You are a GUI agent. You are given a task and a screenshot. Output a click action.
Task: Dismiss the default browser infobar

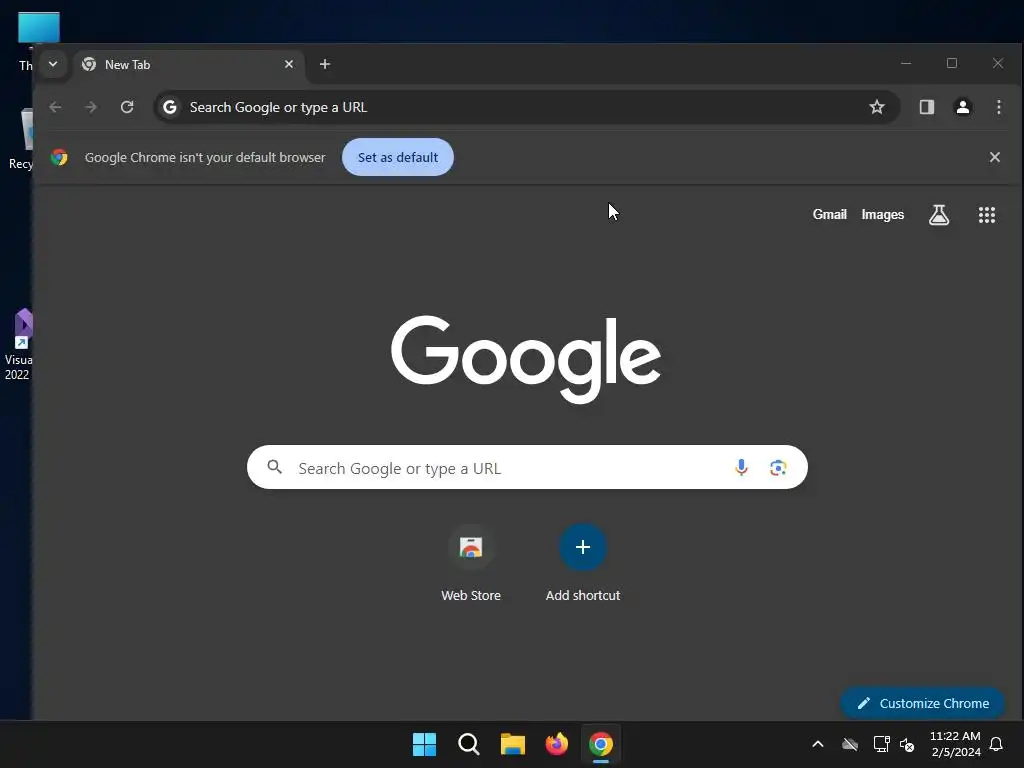995,157
